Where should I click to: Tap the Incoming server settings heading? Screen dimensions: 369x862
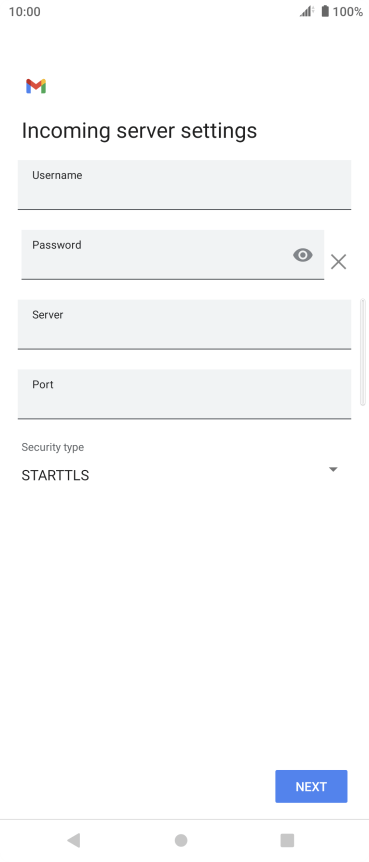click(x=139, y=131)
